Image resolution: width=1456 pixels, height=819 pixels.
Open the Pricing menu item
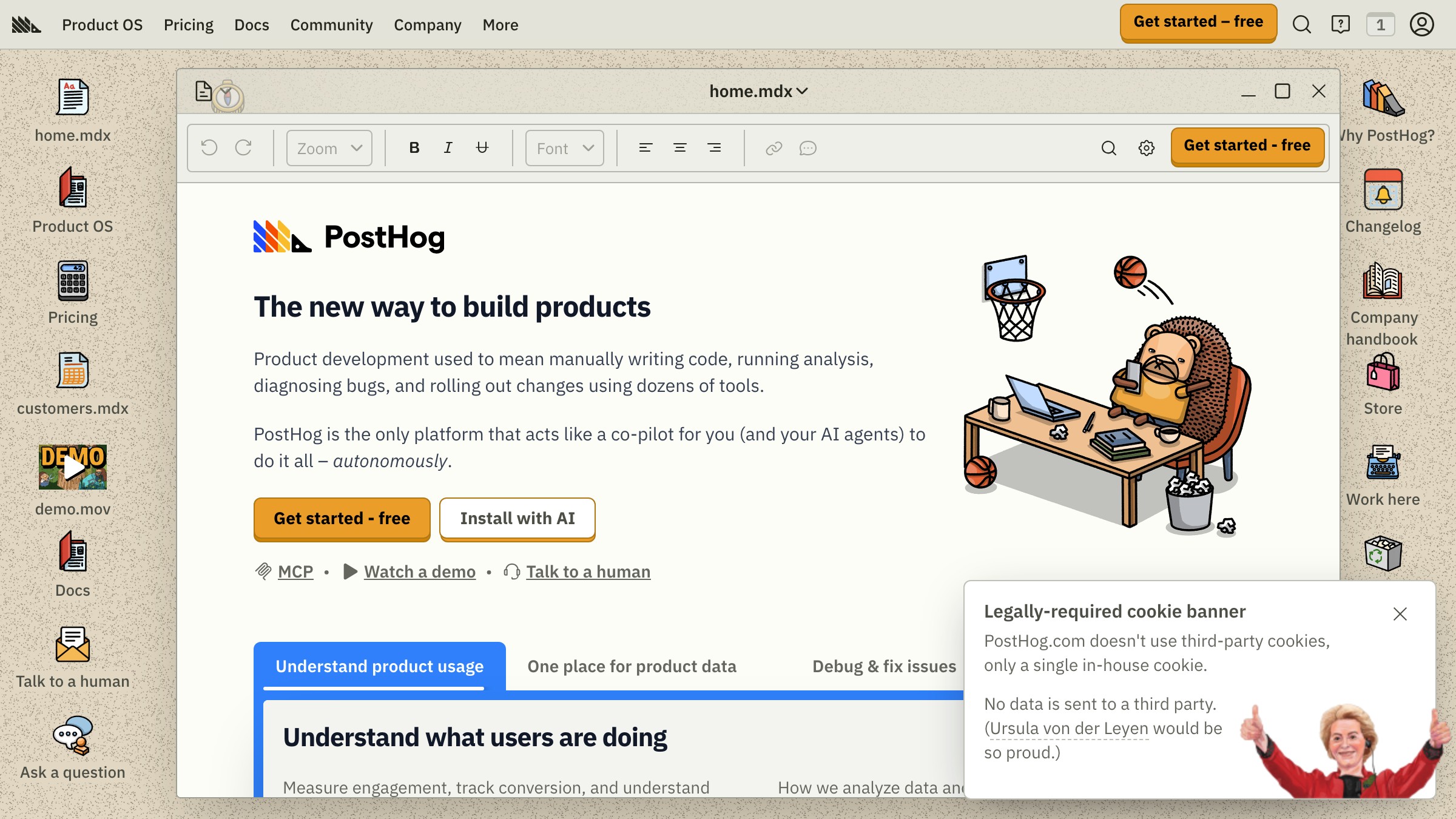tap(189, 25)
